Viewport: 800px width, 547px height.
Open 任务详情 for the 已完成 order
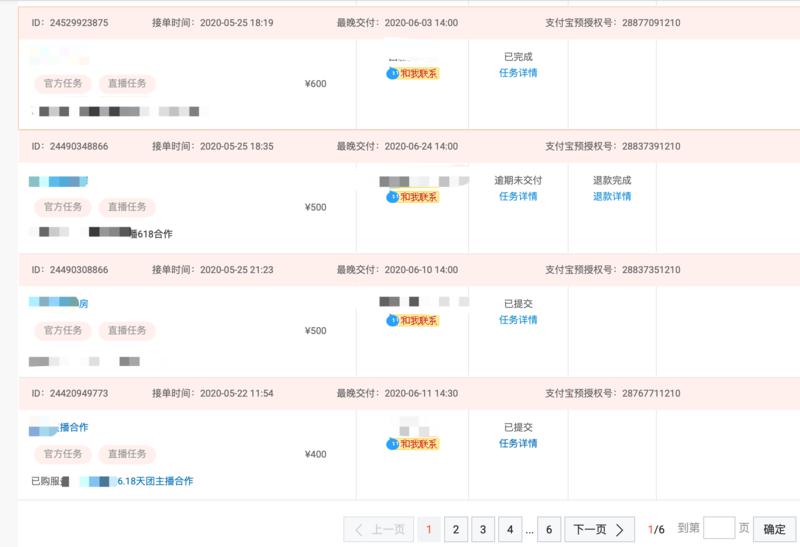pos(518,73)
